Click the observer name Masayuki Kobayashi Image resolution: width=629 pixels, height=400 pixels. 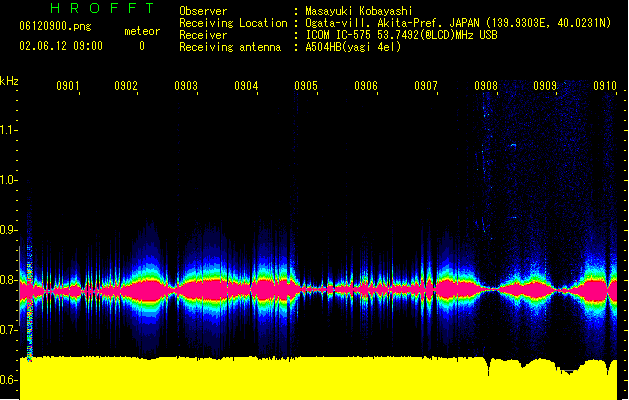coord(359,11)
